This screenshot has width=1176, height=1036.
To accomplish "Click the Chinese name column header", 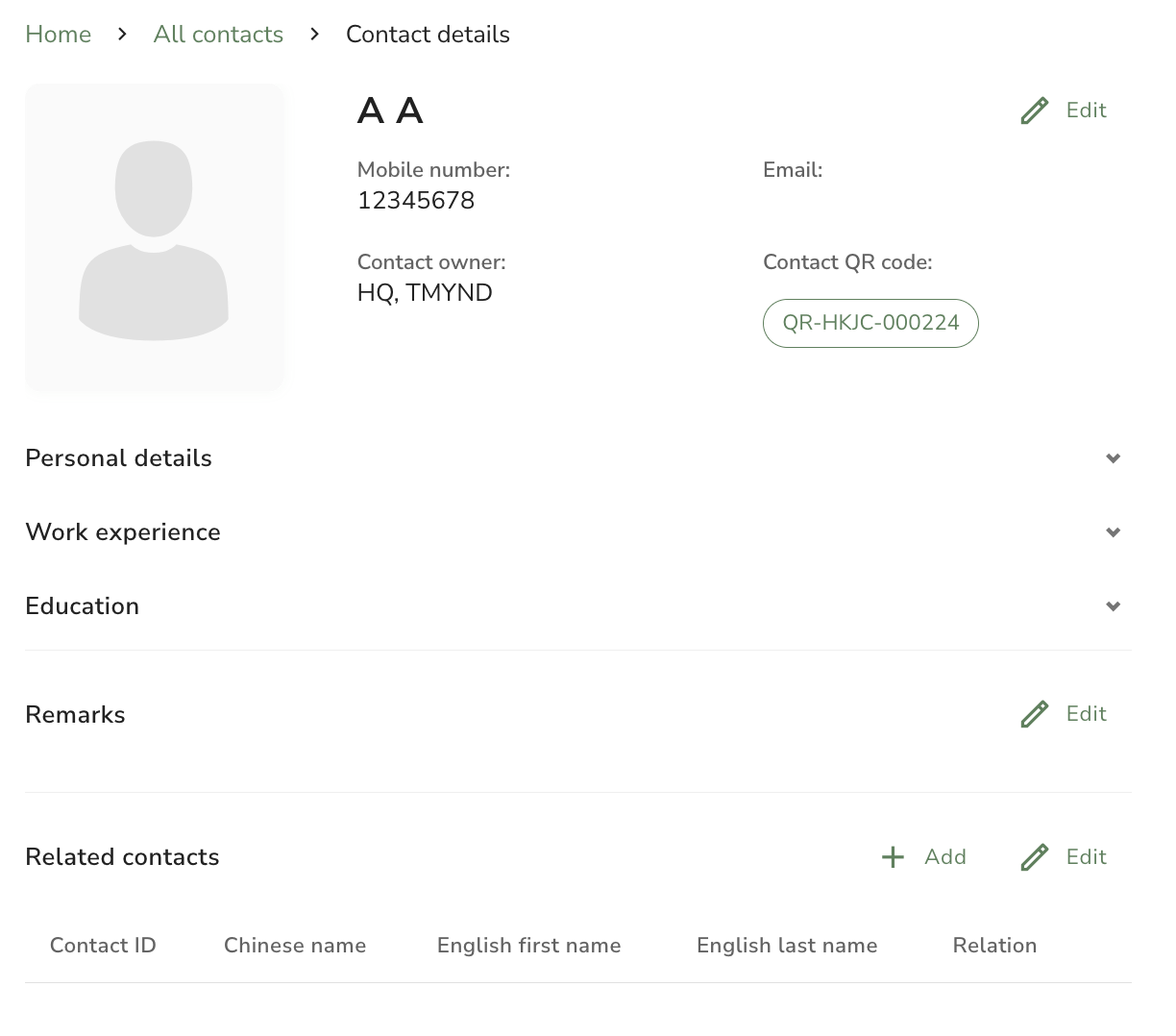I will tap(295, 946).
